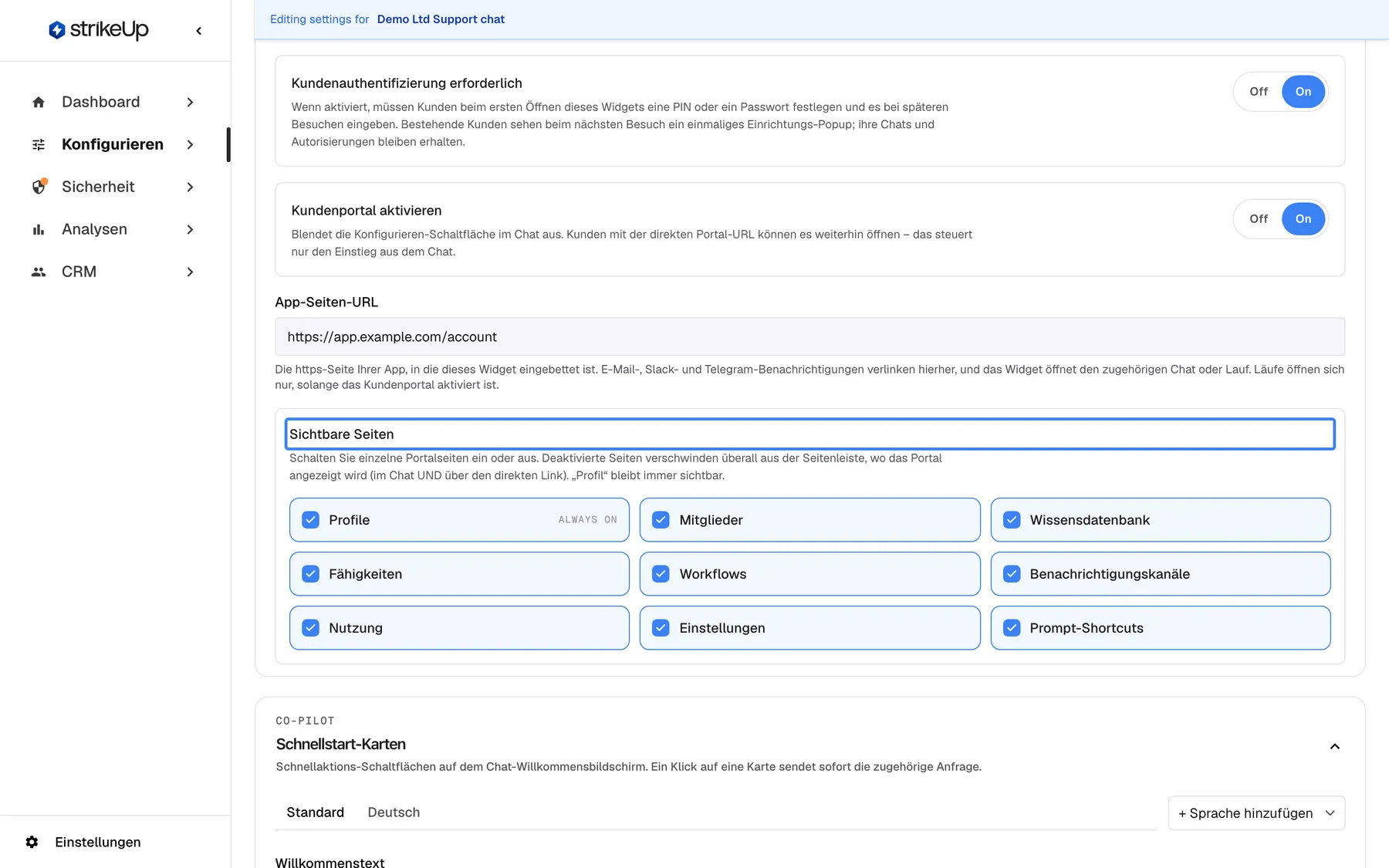Click the Sicherheit shield icon
Image resolution: width=1389 pixels, height=868 pixels.
[39, 187]
